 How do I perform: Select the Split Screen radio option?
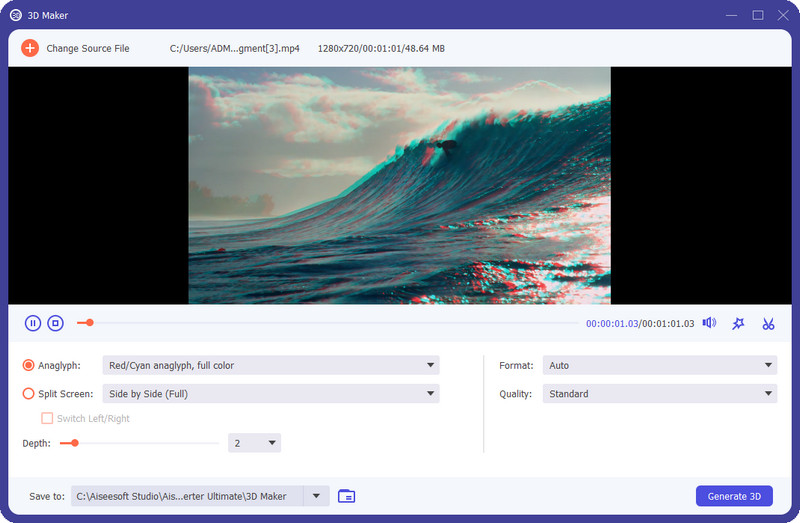point(29,394)
